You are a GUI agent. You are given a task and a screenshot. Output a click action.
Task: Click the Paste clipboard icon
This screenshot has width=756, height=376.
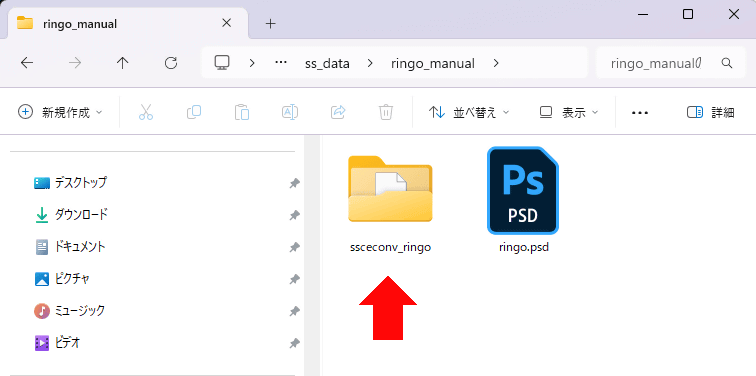point(242,112)
